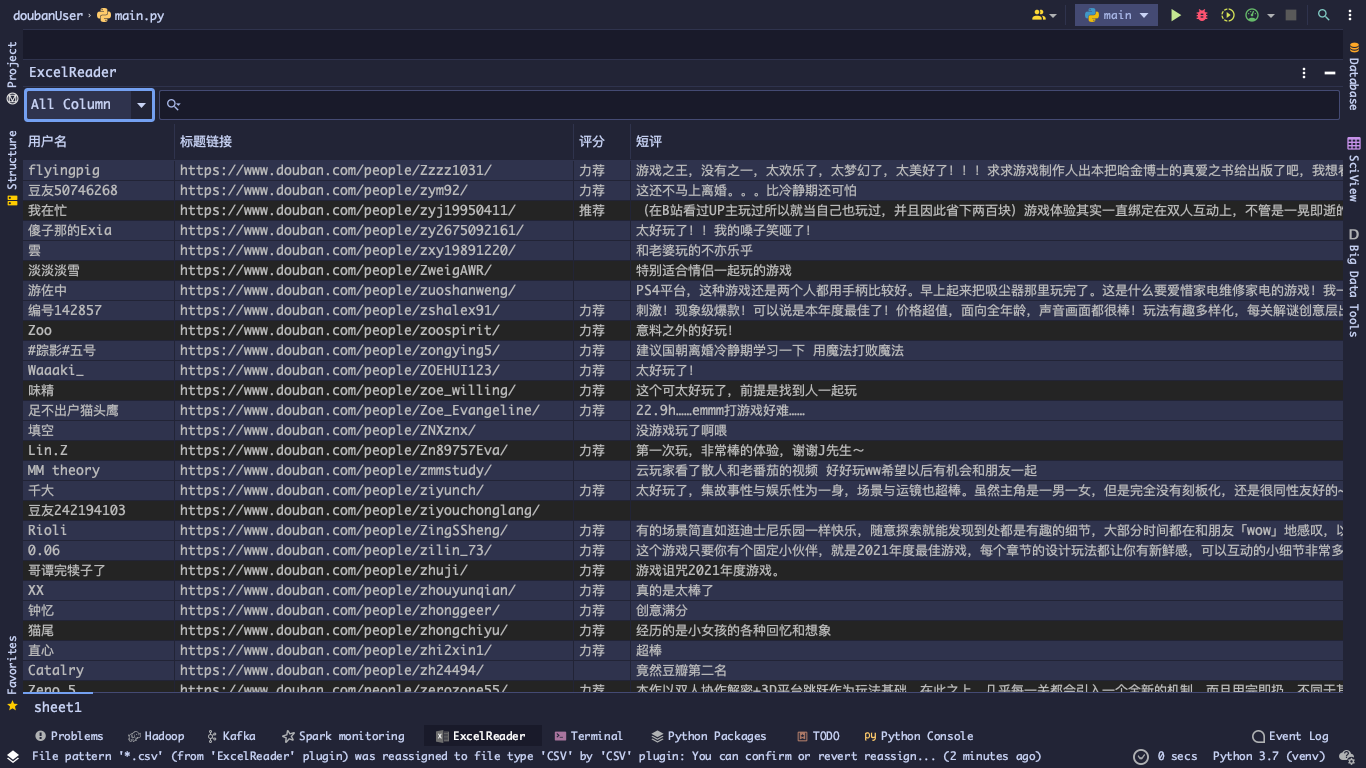Select the ziyouchonglang link cell
The image size is (1366, 768).
[x=375, y=510]
